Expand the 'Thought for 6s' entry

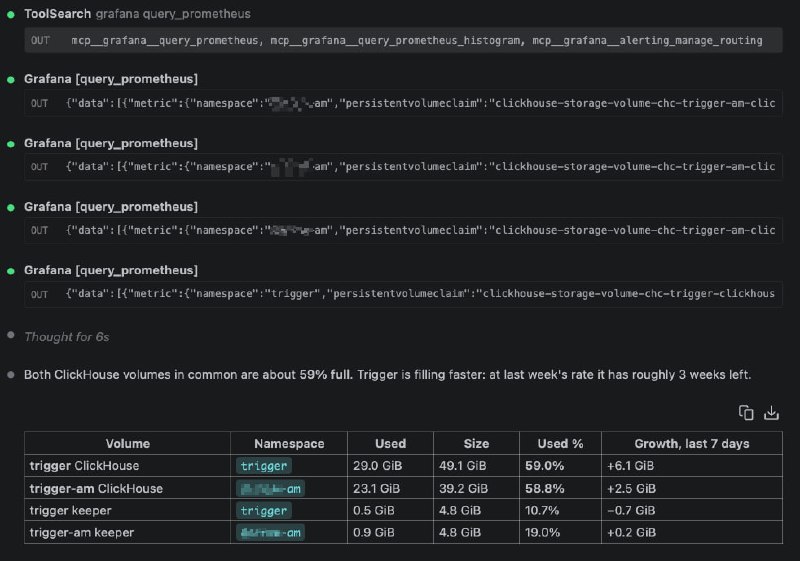coord(66,337)
